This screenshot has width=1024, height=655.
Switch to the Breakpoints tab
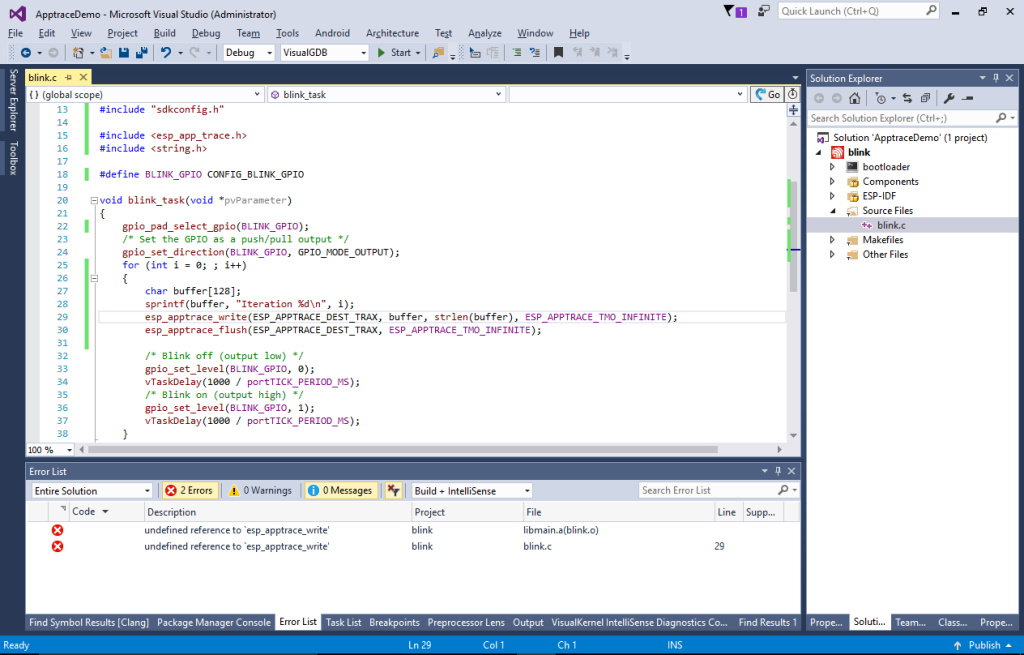click(x=394, y=622)
